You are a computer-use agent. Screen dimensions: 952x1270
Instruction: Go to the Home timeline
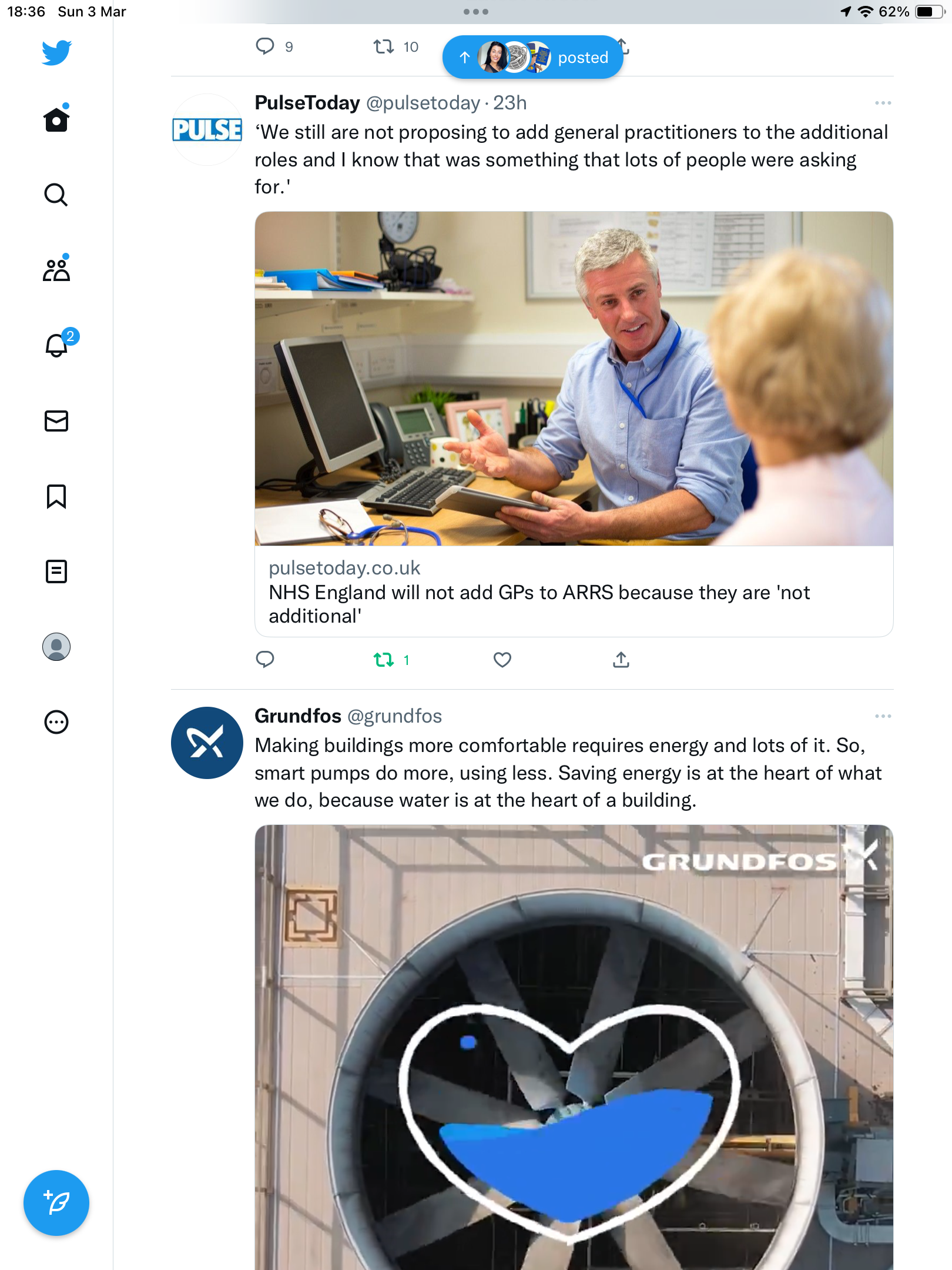(x=56, y=119)
